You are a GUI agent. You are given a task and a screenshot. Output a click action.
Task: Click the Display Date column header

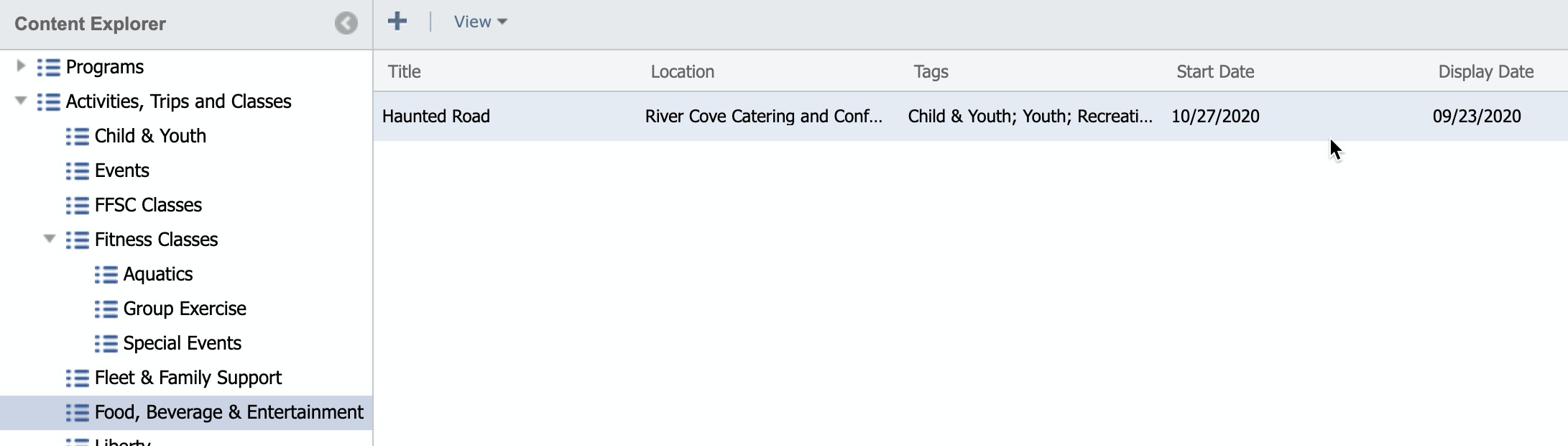[x=1485, y=71]
